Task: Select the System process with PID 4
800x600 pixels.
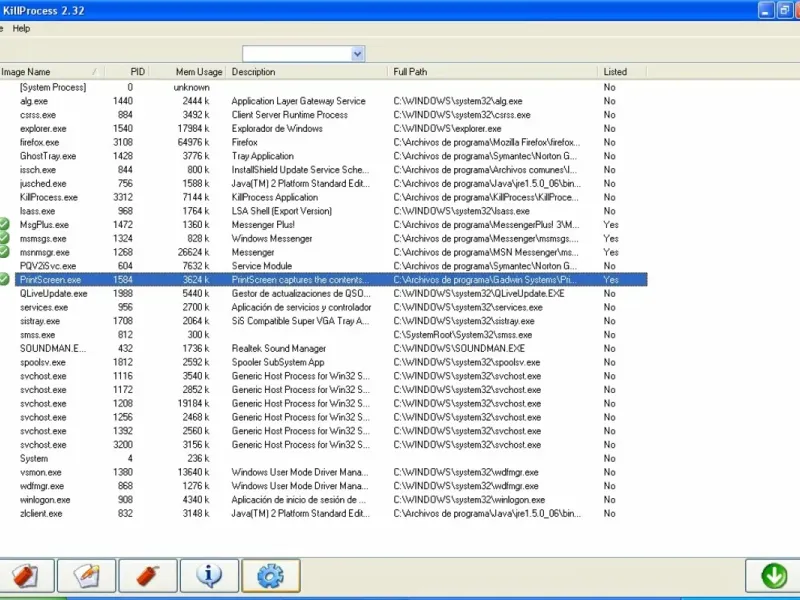Action: [x=34, y=459]
